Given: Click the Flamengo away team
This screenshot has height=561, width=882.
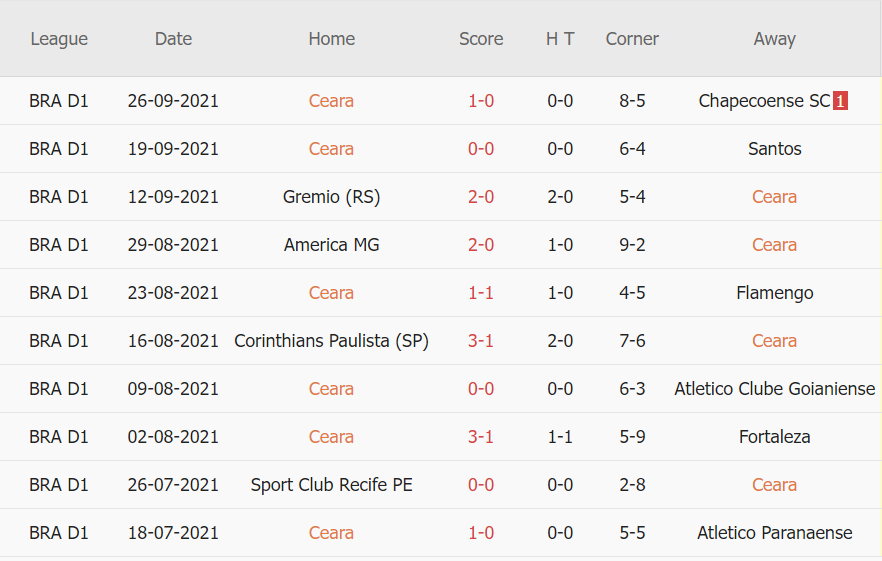Looking at the screenshot, I should click(x=774, y=293).
